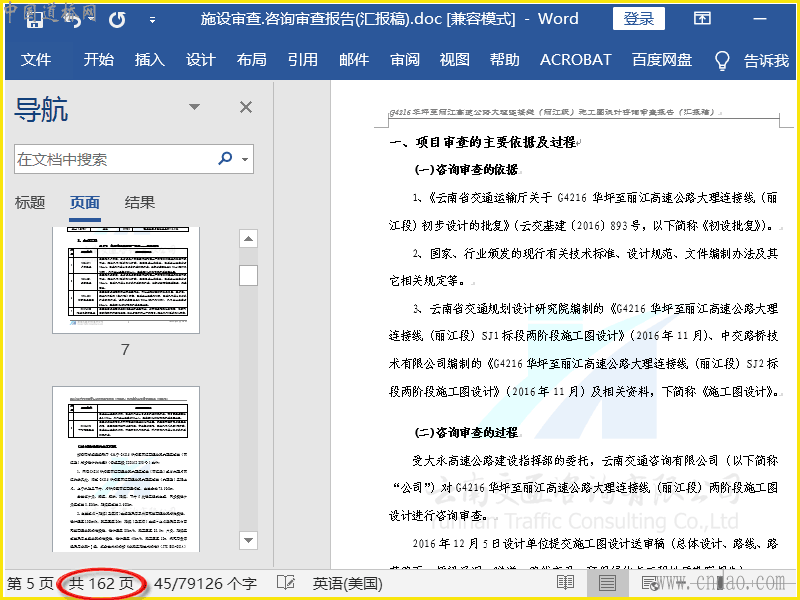Image resolution: width=800 pixels, height=600 pixels.
Task: Switch to the 标题 navigation tab
Action: pyautogui.click(x=30, y=203)
